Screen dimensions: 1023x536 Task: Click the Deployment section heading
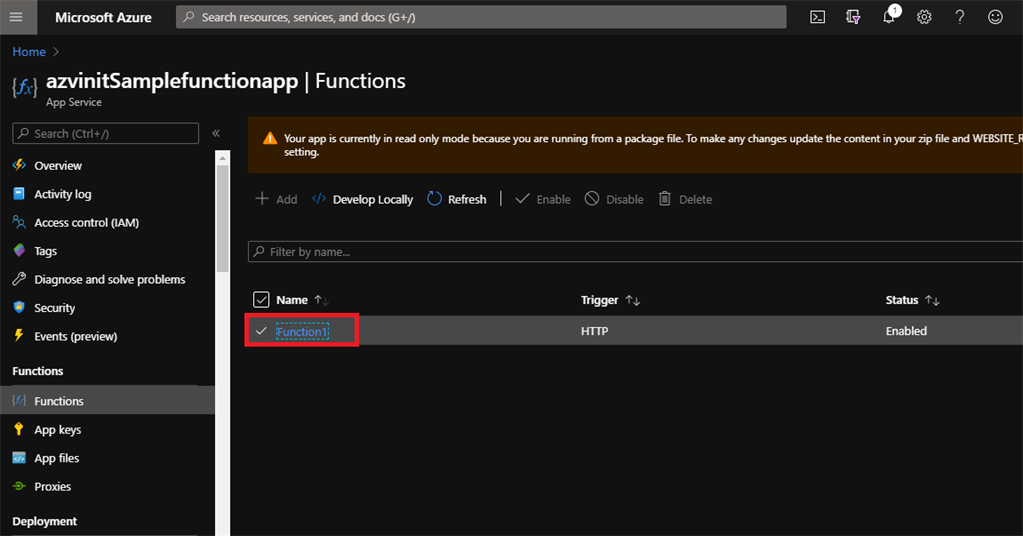(x=44, y=521)
